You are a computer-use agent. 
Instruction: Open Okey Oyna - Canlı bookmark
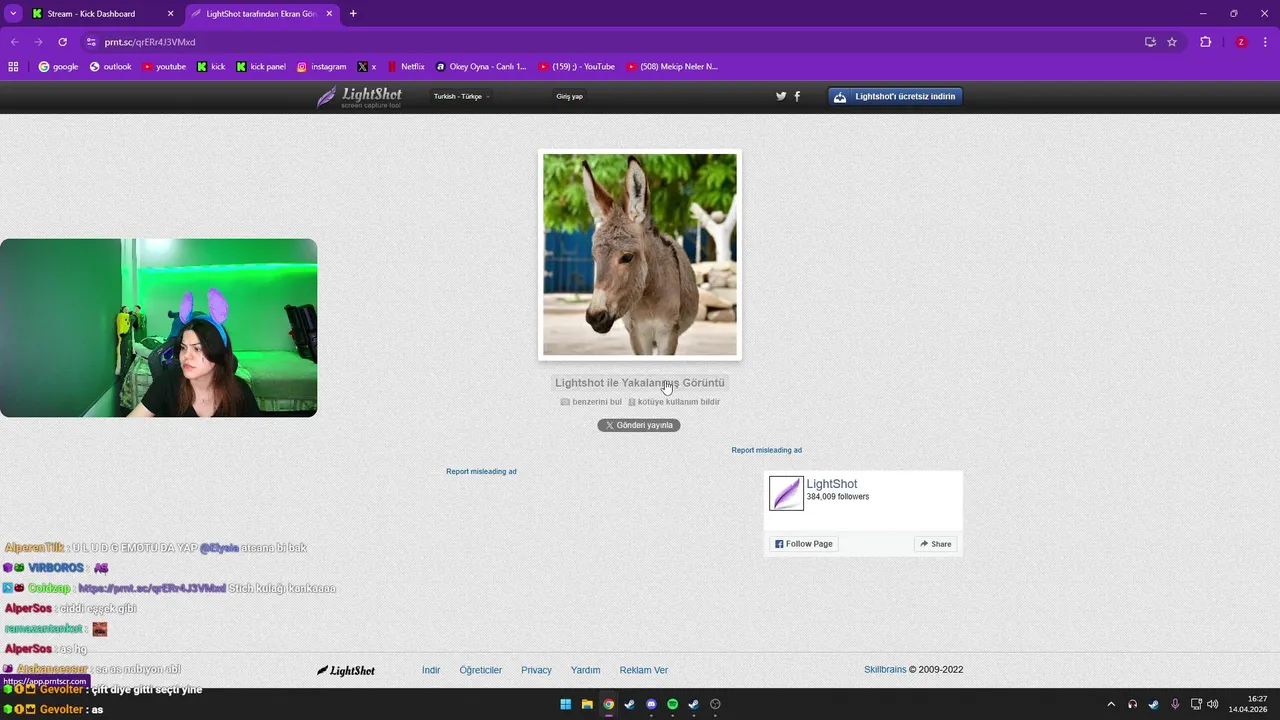[481, 67]
